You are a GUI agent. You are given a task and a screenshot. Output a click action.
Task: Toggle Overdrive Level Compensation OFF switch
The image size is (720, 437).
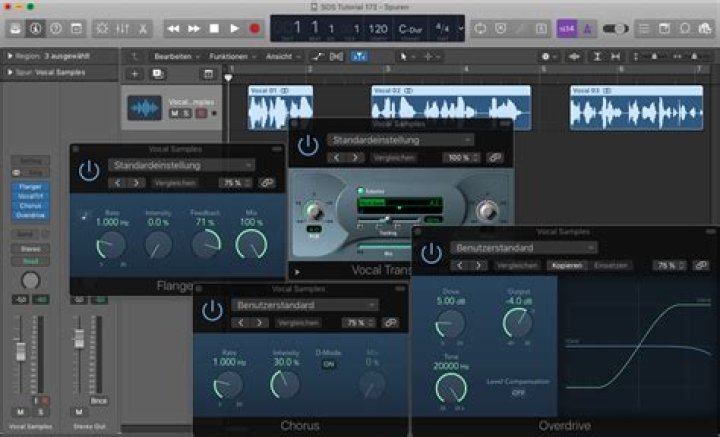pos(518,392)
